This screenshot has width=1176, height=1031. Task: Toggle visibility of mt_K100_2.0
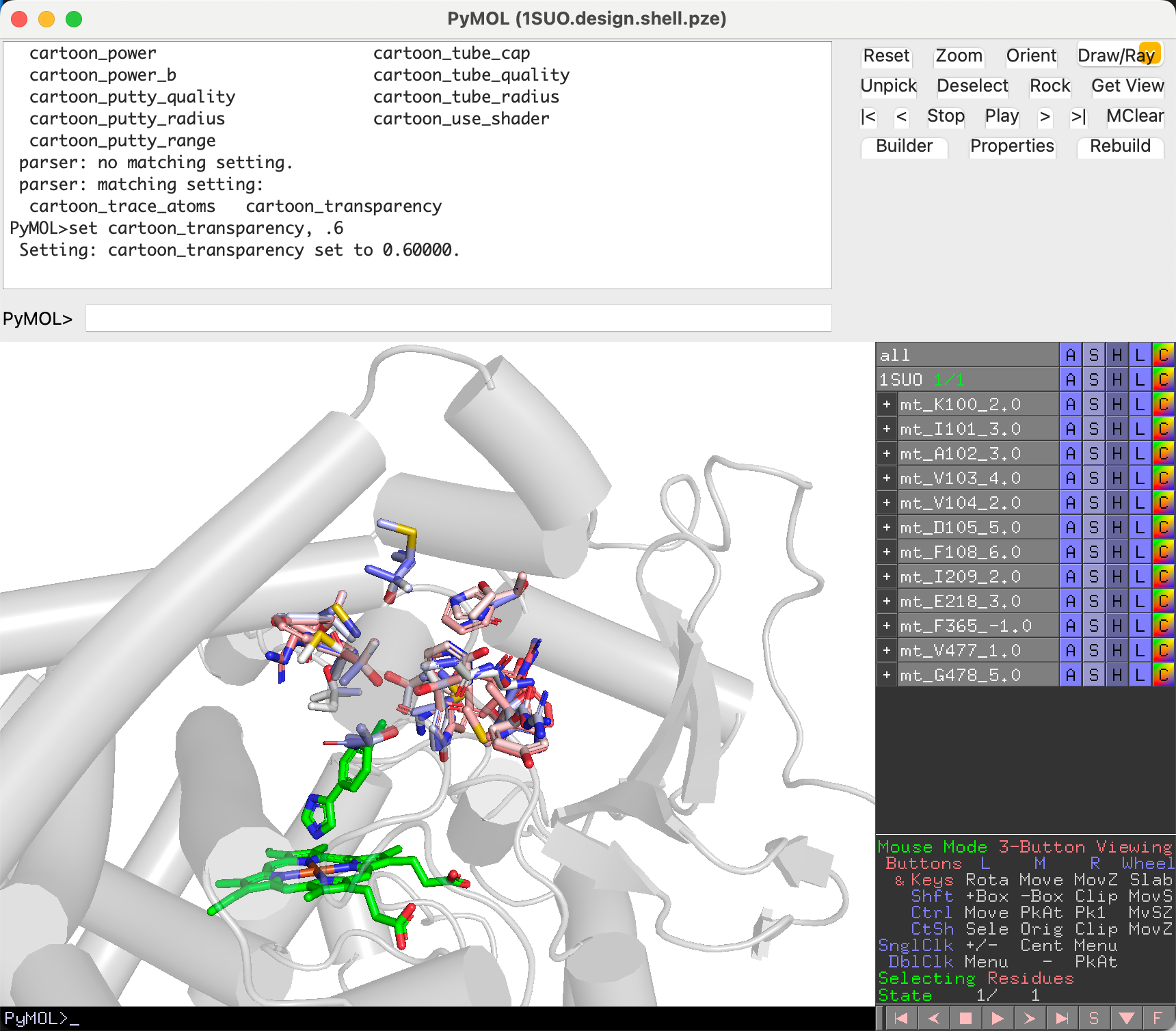click(x=978, y=404)
